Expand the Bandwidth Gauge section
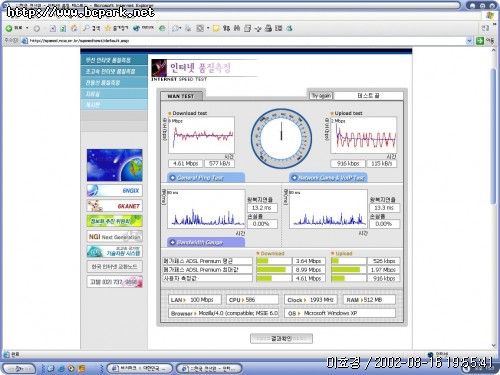Viewport: 500px width, 375px height. click(x=206, y=242)
